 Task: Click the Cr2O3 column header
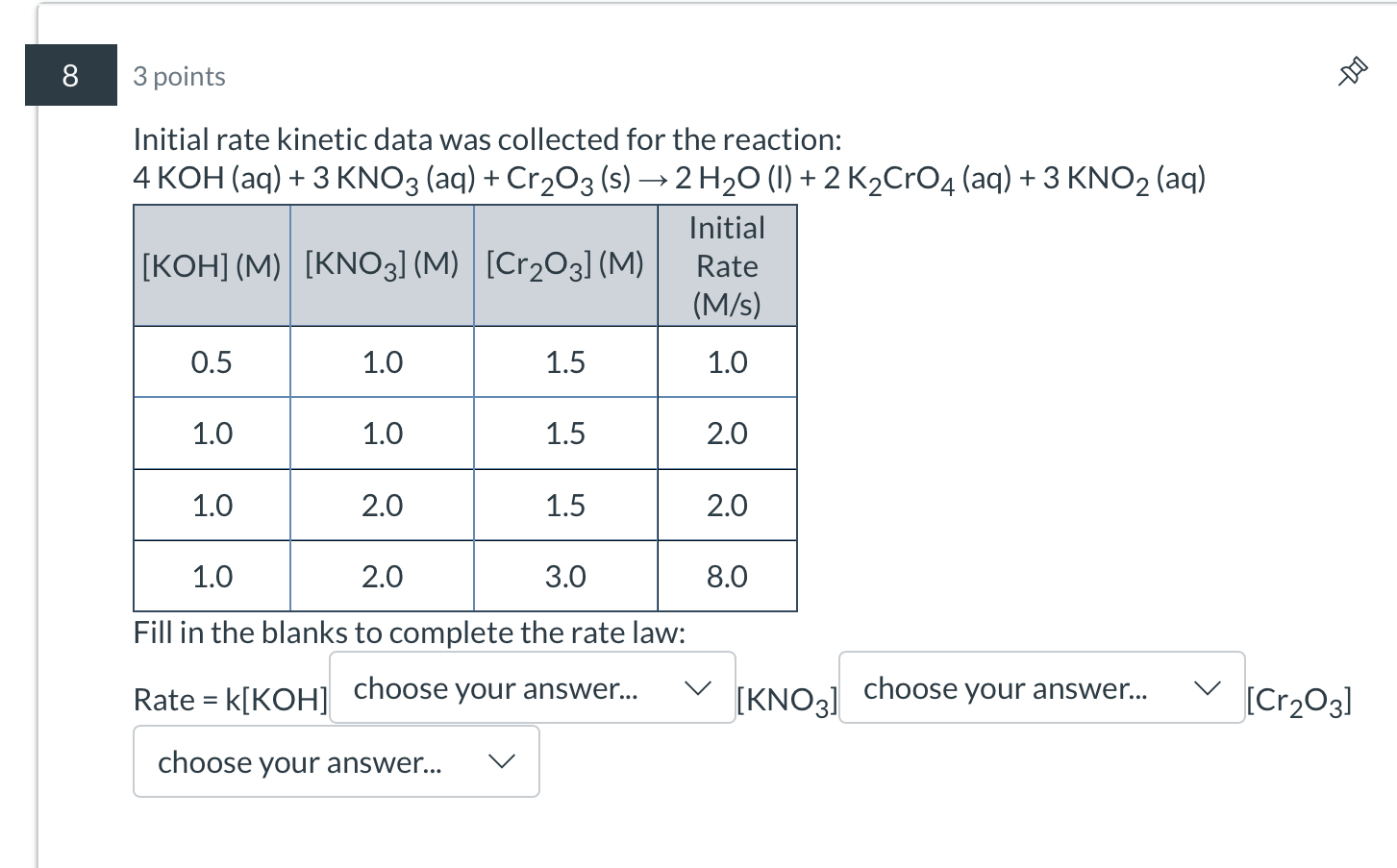tap(565, 263)
